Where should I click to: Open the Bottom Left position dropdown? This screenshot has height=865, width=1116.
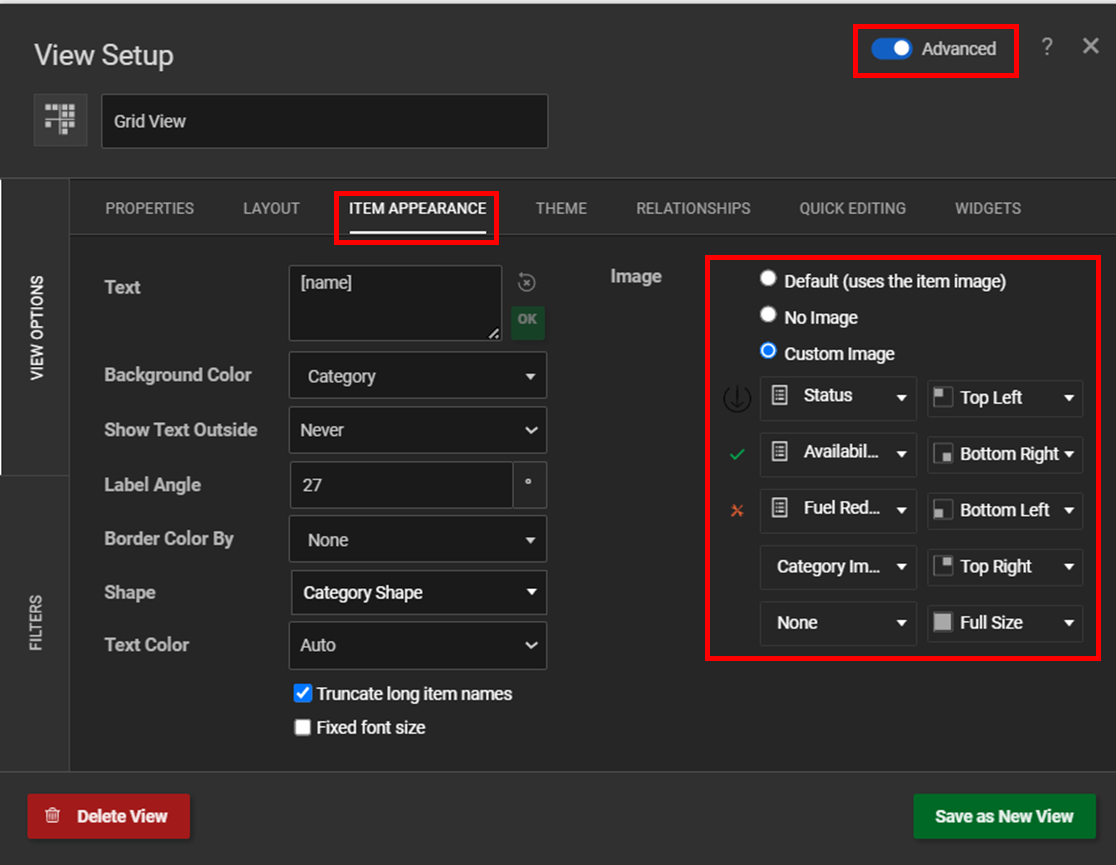(x=1005, y=510)
